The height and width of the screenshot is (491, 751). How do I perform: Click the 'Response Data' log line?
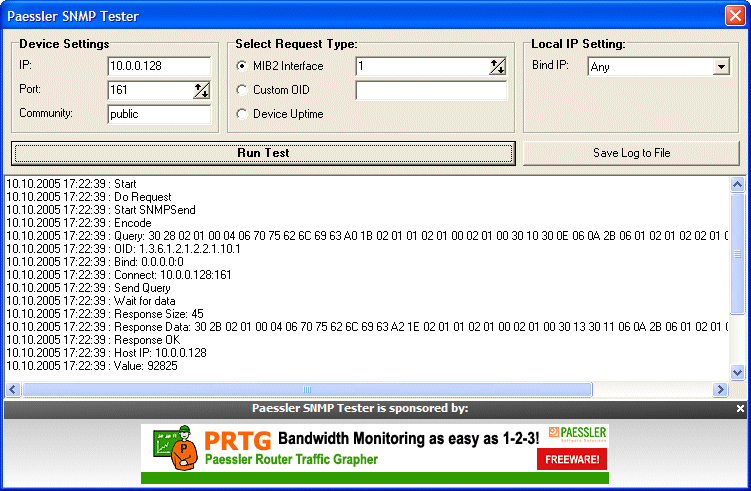click(367, 327)
